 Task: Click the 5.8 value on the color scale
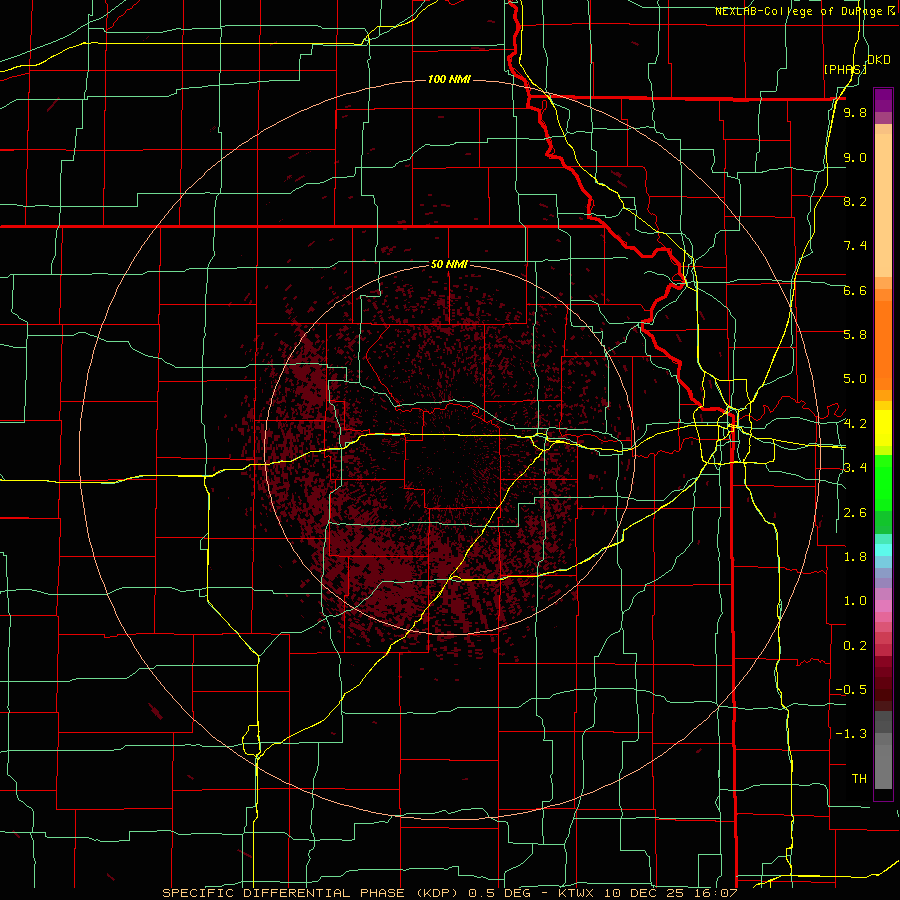pyautogui.click(x=855, y=335)
